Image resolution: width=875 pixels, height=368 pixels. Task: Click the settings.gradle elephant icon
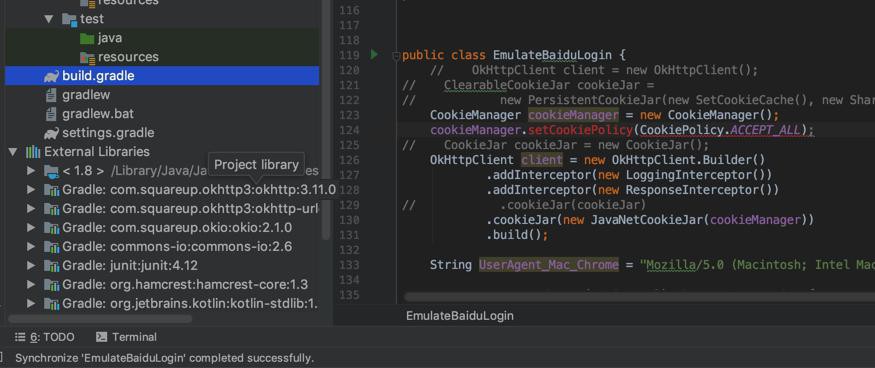pyautogui.click(x=51, y=133)
